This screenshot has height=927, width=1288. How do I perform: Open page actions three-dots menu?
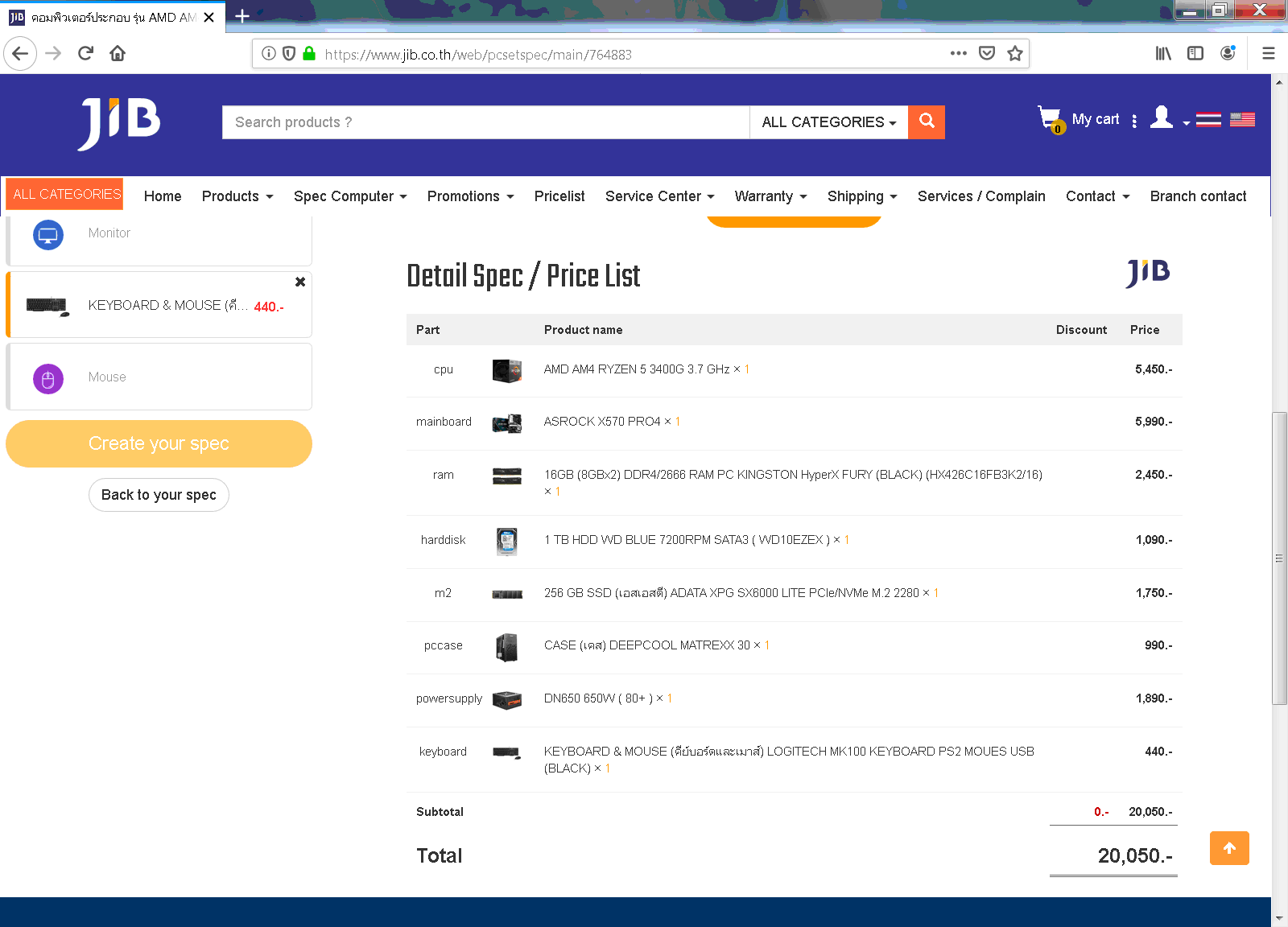(x=958, y=54)
